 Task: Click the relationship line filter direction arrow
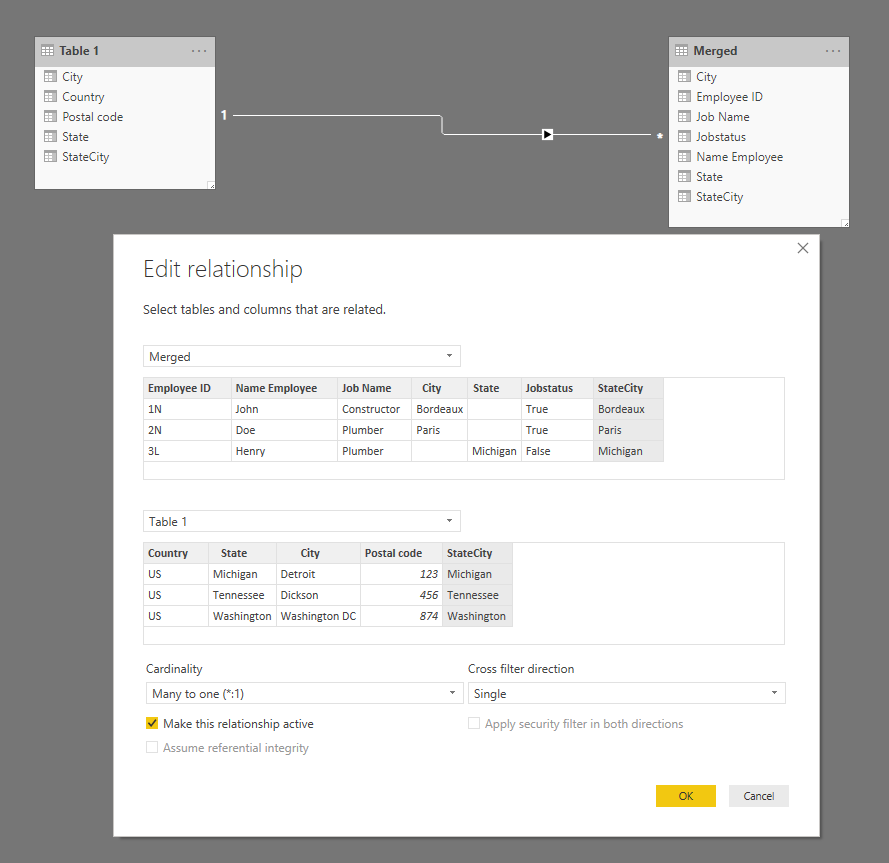(547, 134)
